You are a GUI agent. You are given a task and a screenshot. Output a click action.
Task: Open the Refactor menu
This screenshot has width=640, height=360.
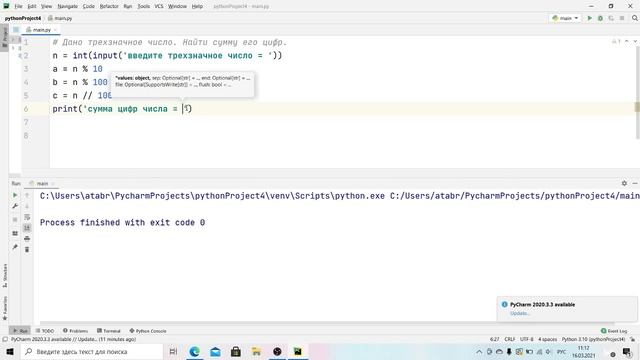coord(109,6)
